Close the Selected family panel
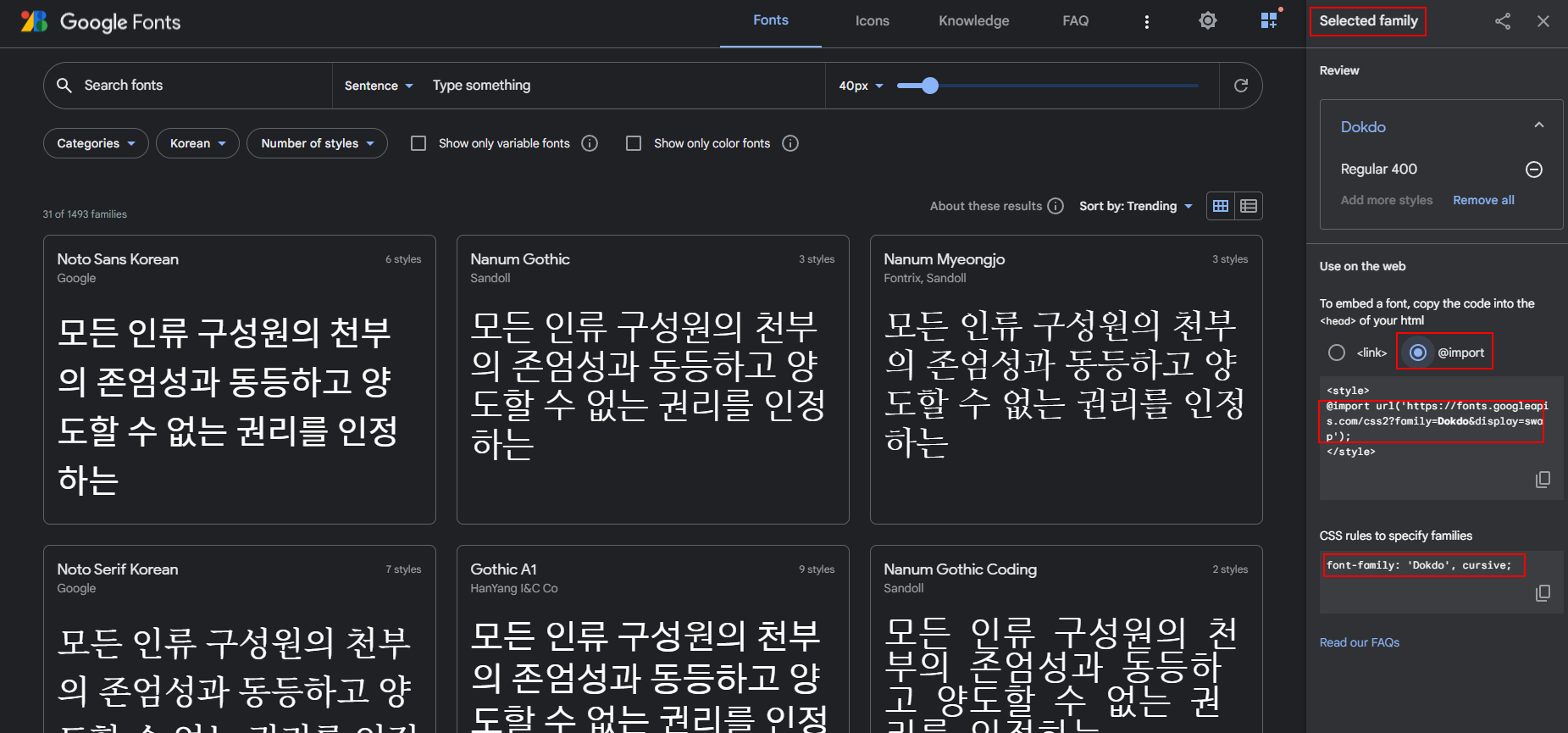This screenshot has height=733, width=1568. pos(1543,21)
